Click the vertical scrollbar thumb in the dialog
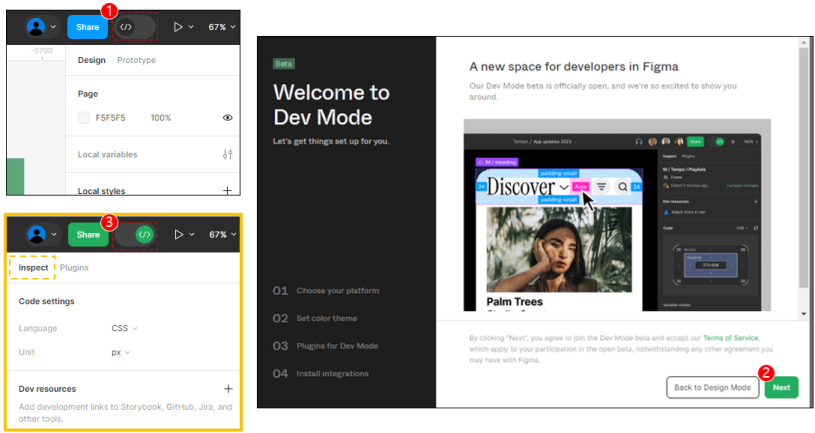This screenshot has height=433, width=815. point(804,167)
